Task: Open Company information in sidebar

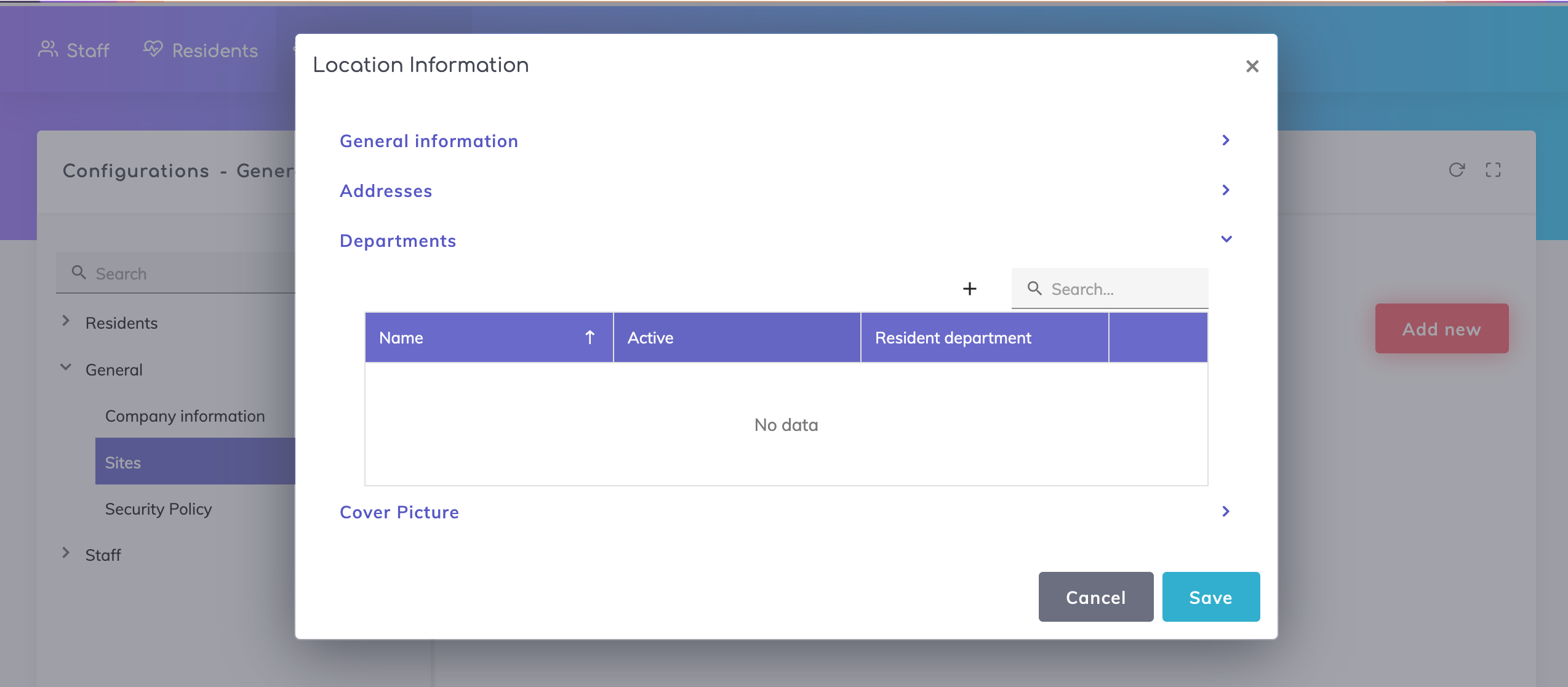Action: [185, 416]
